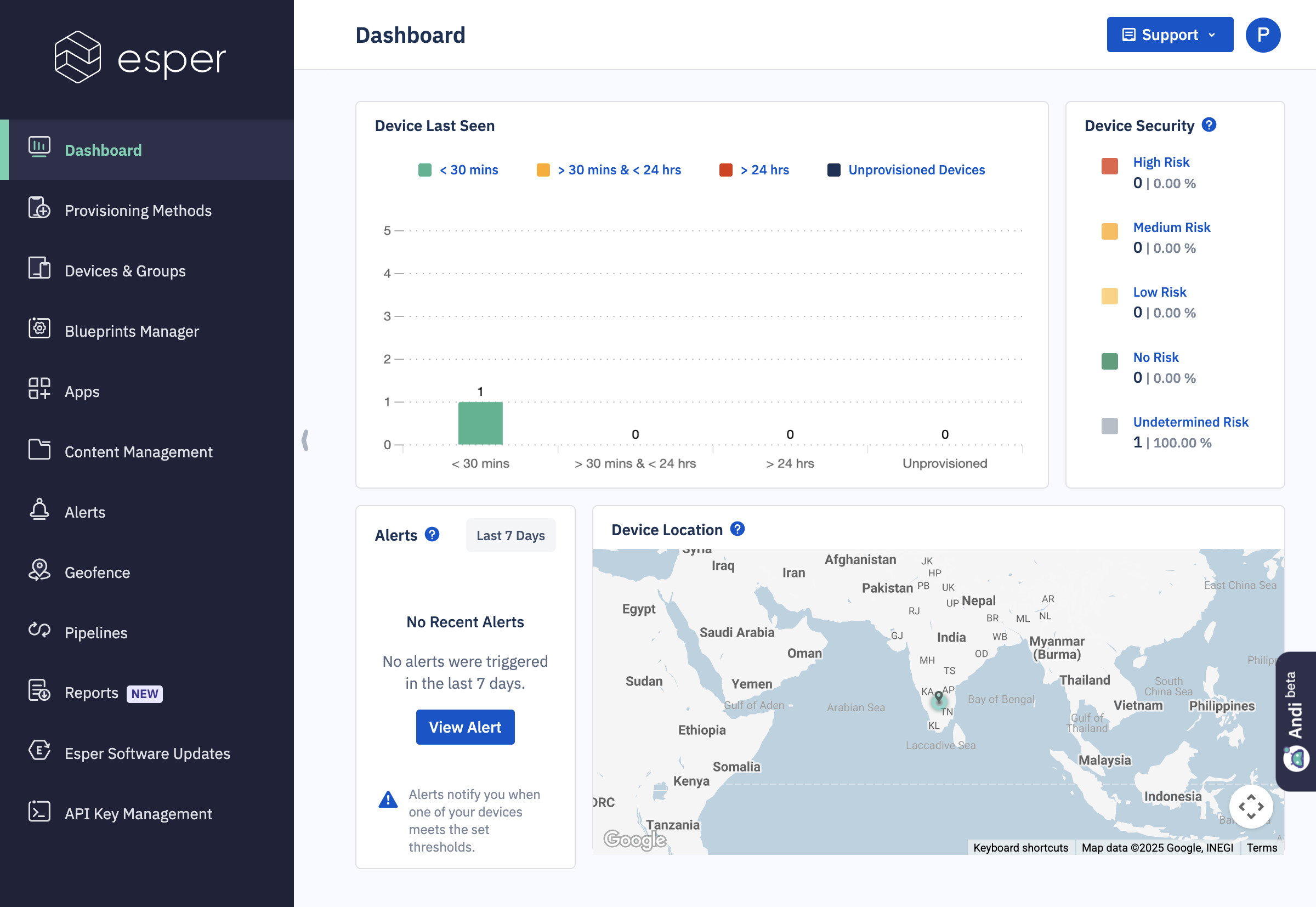1316x907 pixels.
Task: Click the Esper Software Updates icon
Action: coord(39,751)
